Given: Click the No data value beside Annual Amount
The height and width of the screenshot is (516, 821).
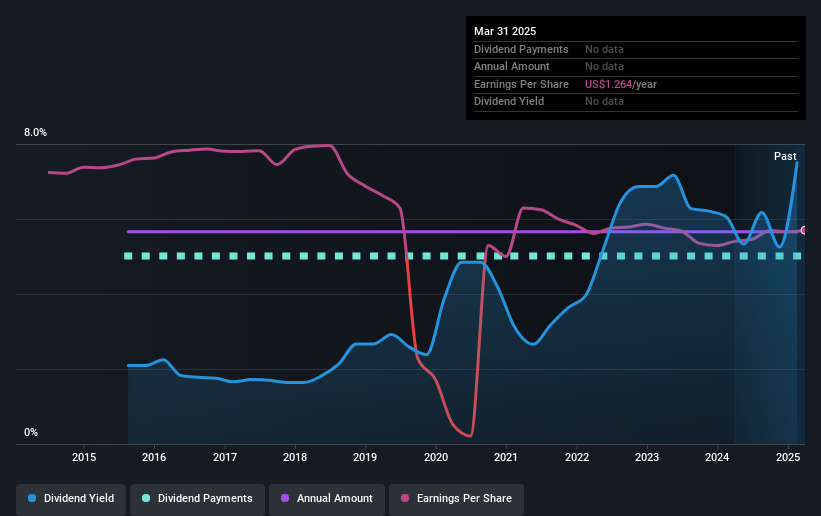Looking at the screenshot, I should point(604,67).
